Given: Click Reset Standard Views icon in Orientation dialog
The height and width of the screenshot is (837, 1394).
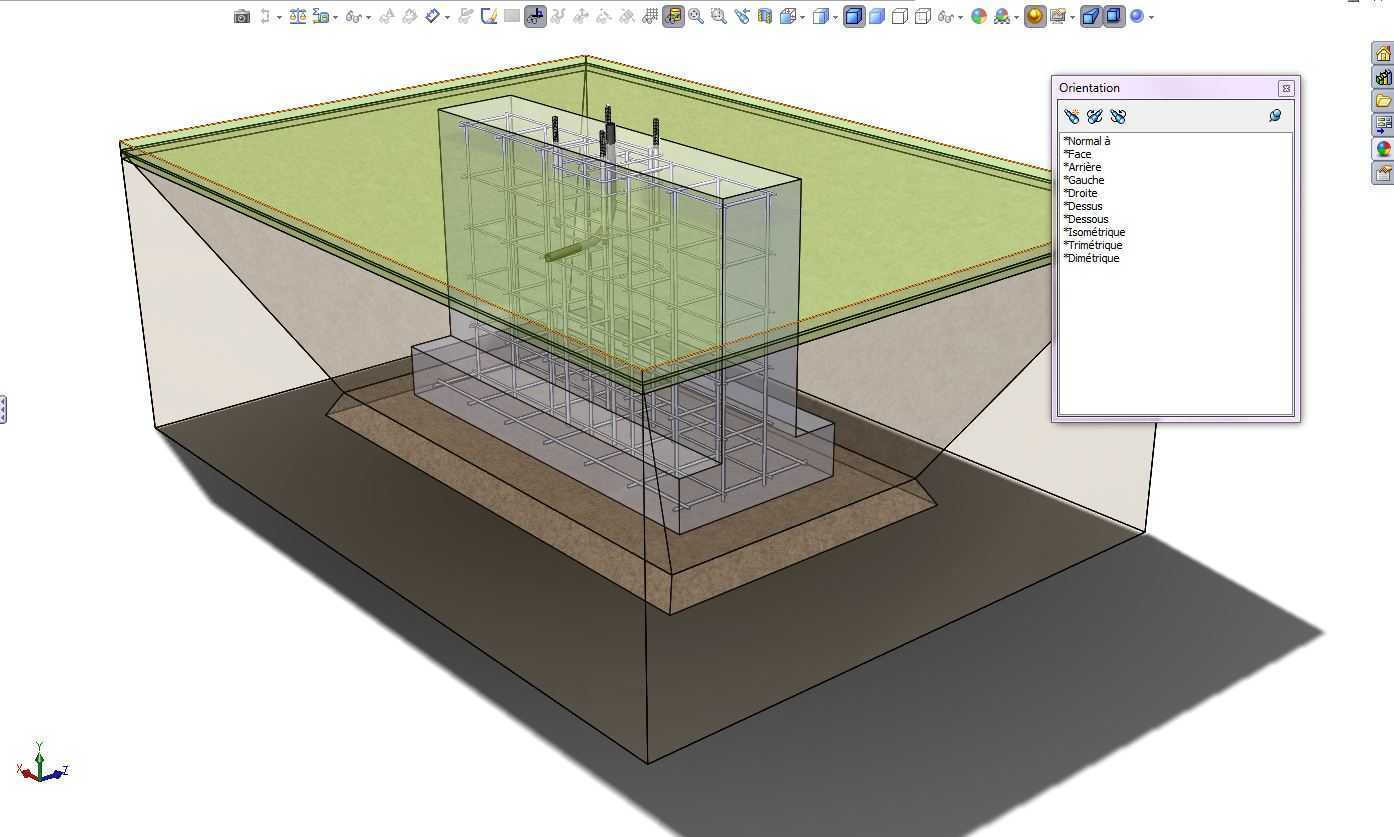Looking at the screenshot, I should pyautogui.click(x=1118, y=116).
